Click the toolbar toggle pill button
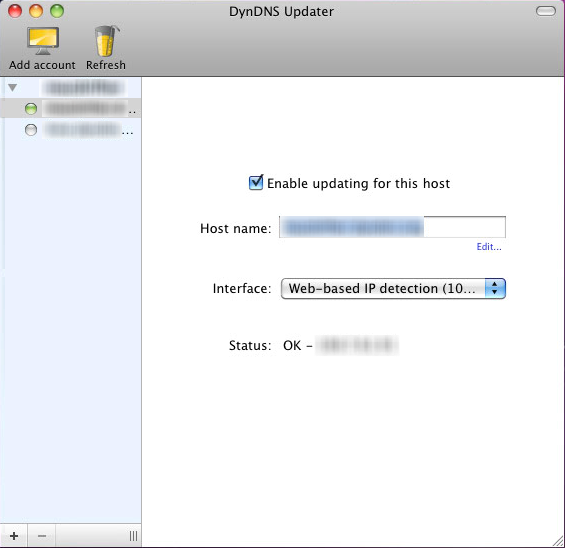 pos(546,11)
